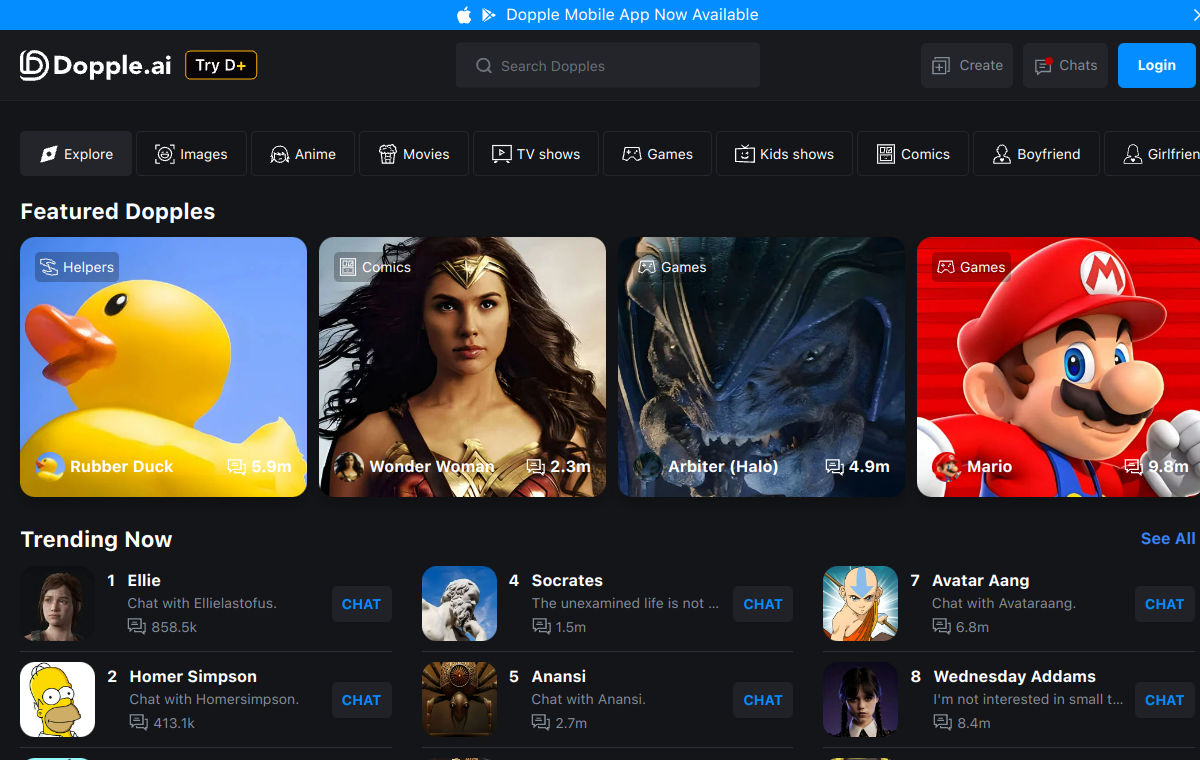Open the Wonder Woman featured card

[462, 367]
